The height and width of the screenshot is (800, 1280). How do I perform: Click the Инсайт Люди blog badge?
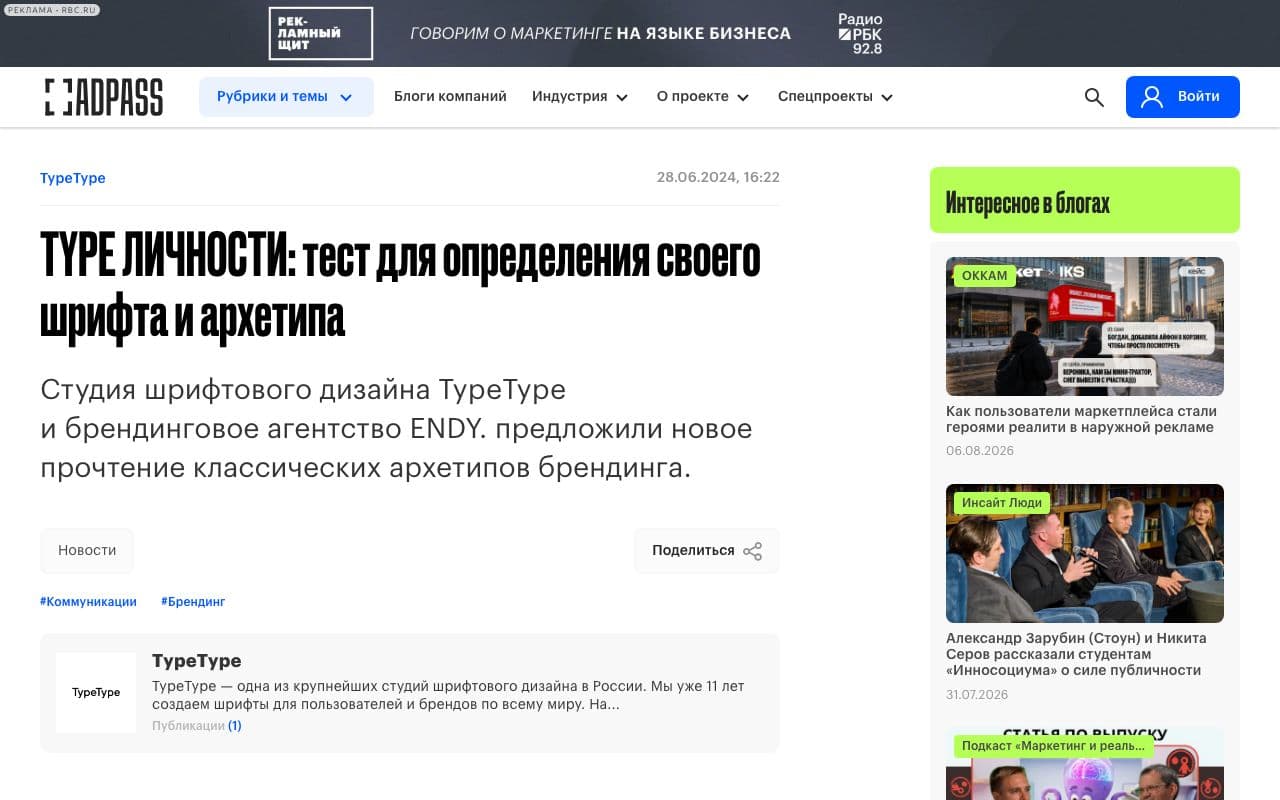click(1002, 503)
